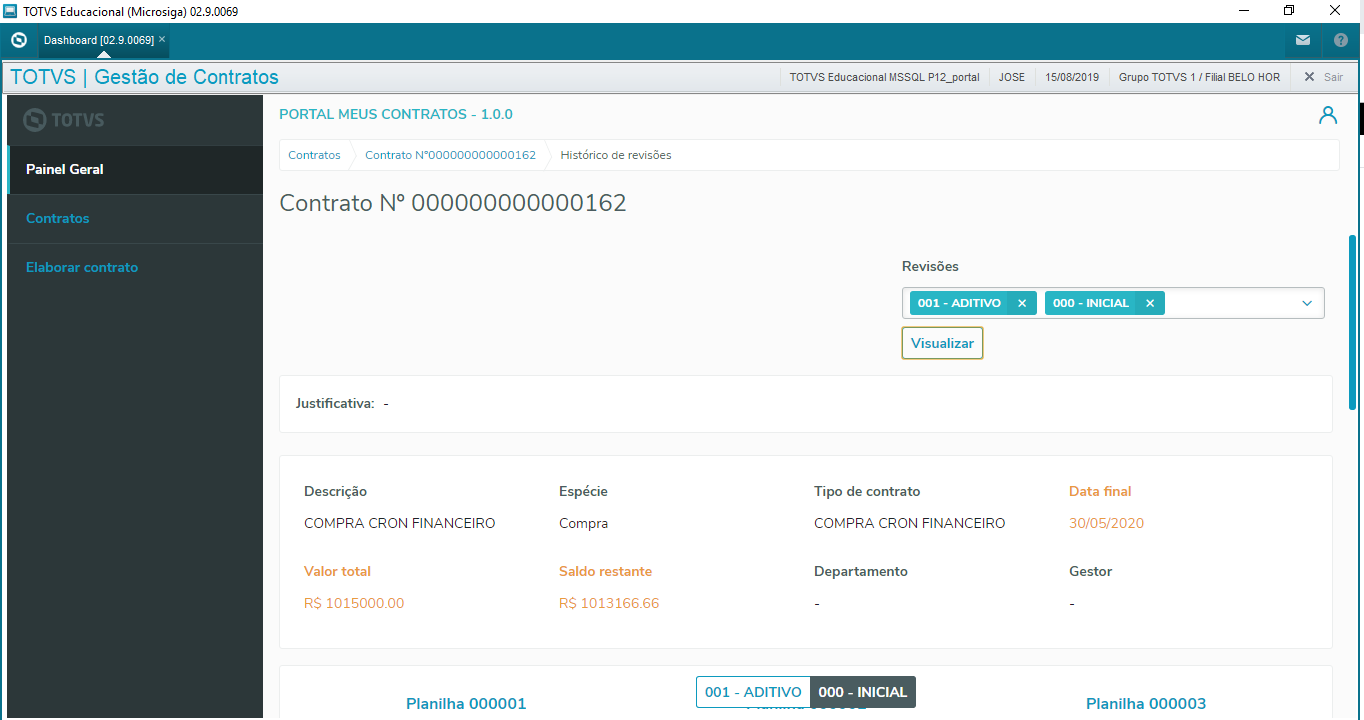Click Descrição value COMPRA CRON FINANCEIRO
This screenshot has height=720, width=1364.
(399, 523)
